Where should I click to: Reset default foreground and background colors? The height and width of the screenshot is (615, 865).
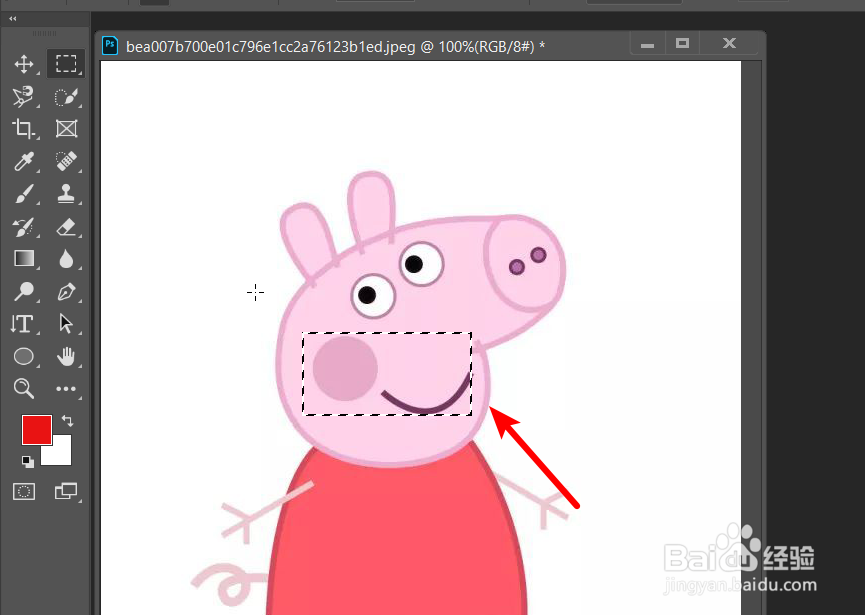pos(27,461)
